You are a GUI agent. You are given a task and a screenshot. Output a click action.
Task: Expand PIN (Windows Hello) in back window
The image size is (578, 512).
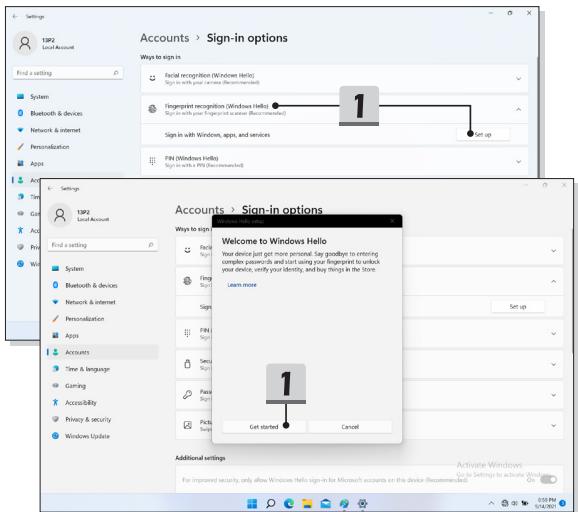tap(519, 161)
